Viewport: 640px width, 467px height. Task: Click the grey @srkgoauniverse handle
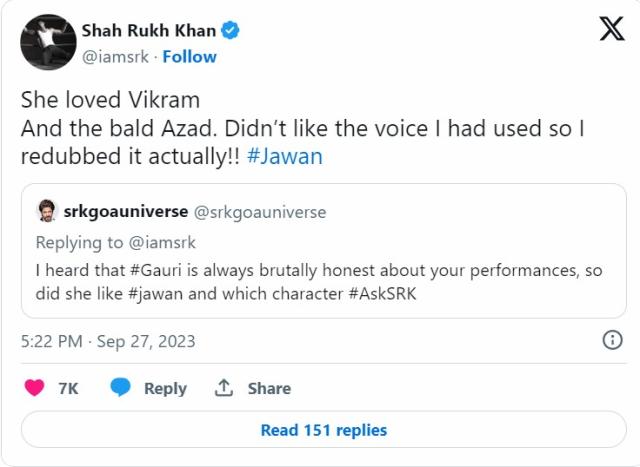259,211
